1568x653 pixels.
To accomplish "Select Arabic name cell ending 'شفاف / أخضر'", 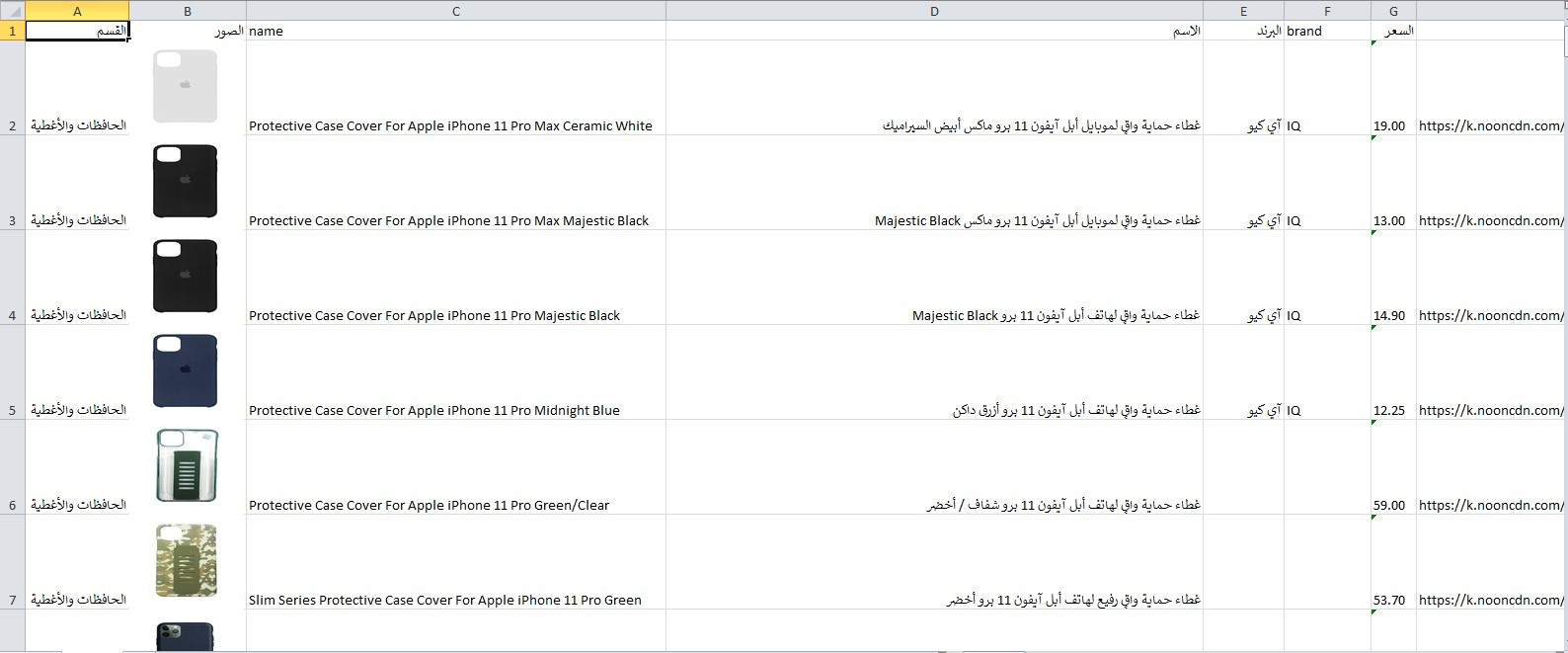I will (x=934, y=467).
